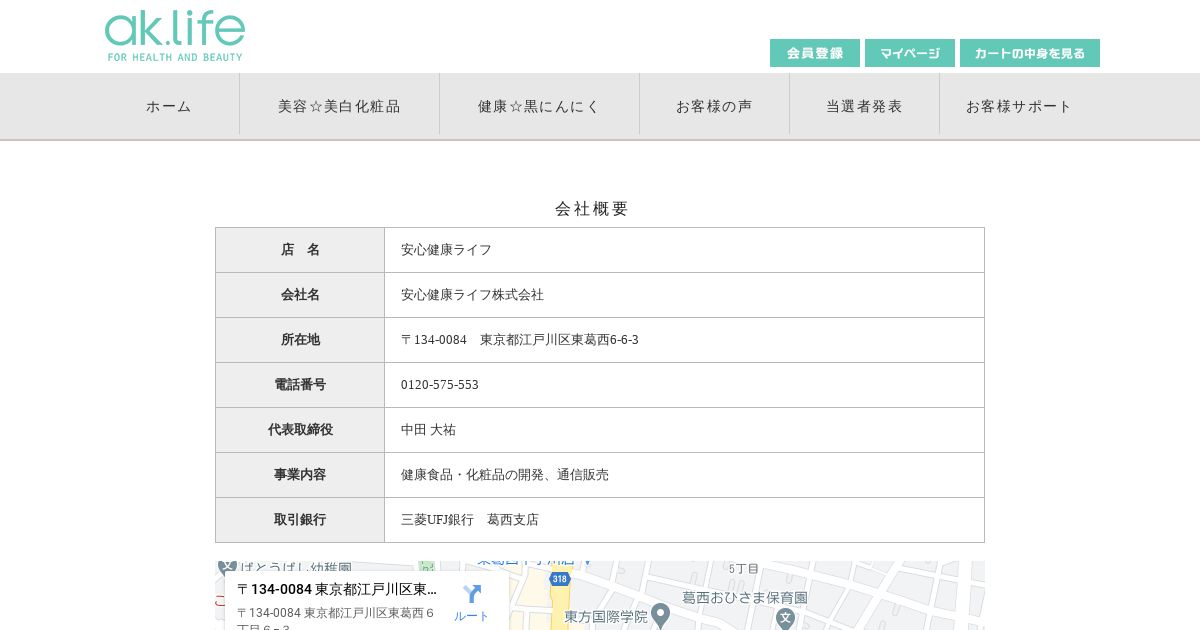Open the ホーム menu item
The width and height of the screenshot is (1200, 630).
(169, 106)
